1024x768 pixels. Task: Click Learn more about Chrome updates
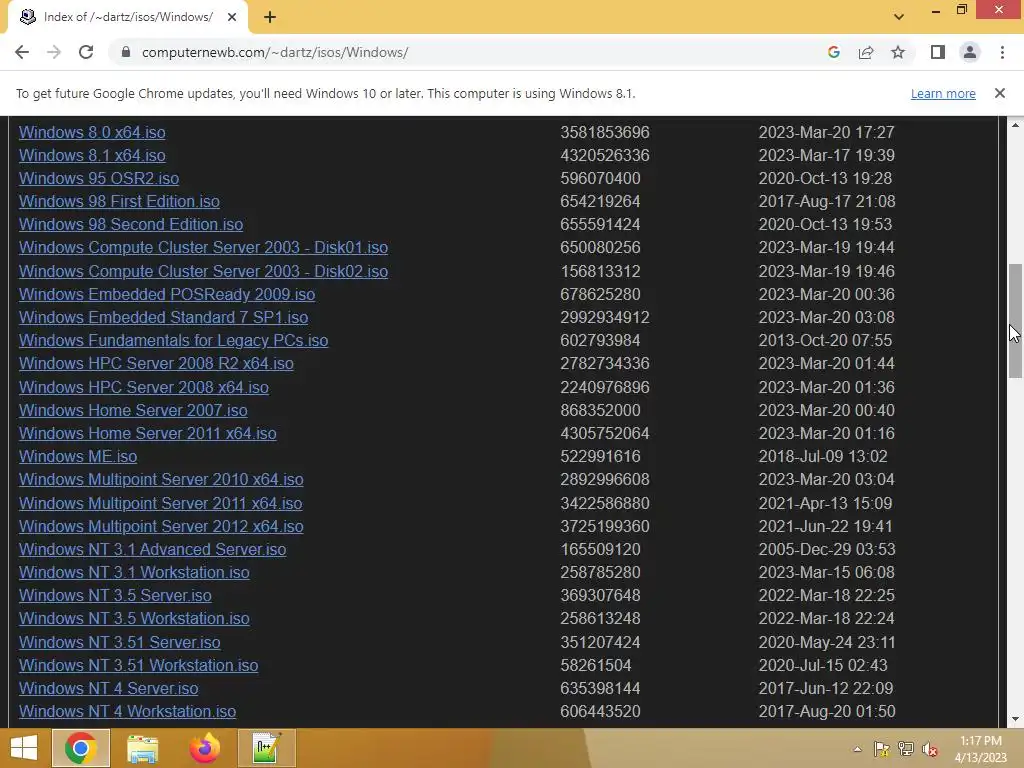943,93
